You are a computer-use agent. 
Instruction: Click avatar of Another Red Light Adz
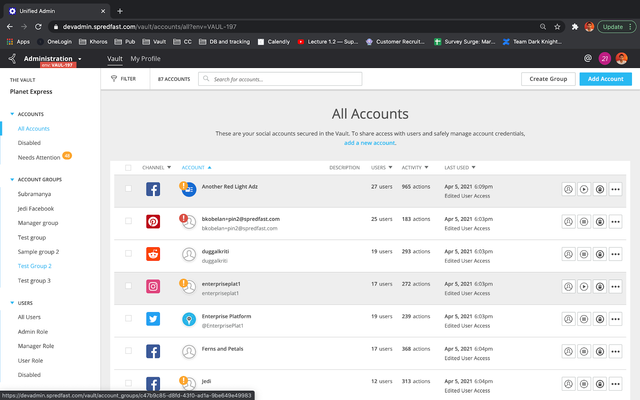click(x=189, y=189)
